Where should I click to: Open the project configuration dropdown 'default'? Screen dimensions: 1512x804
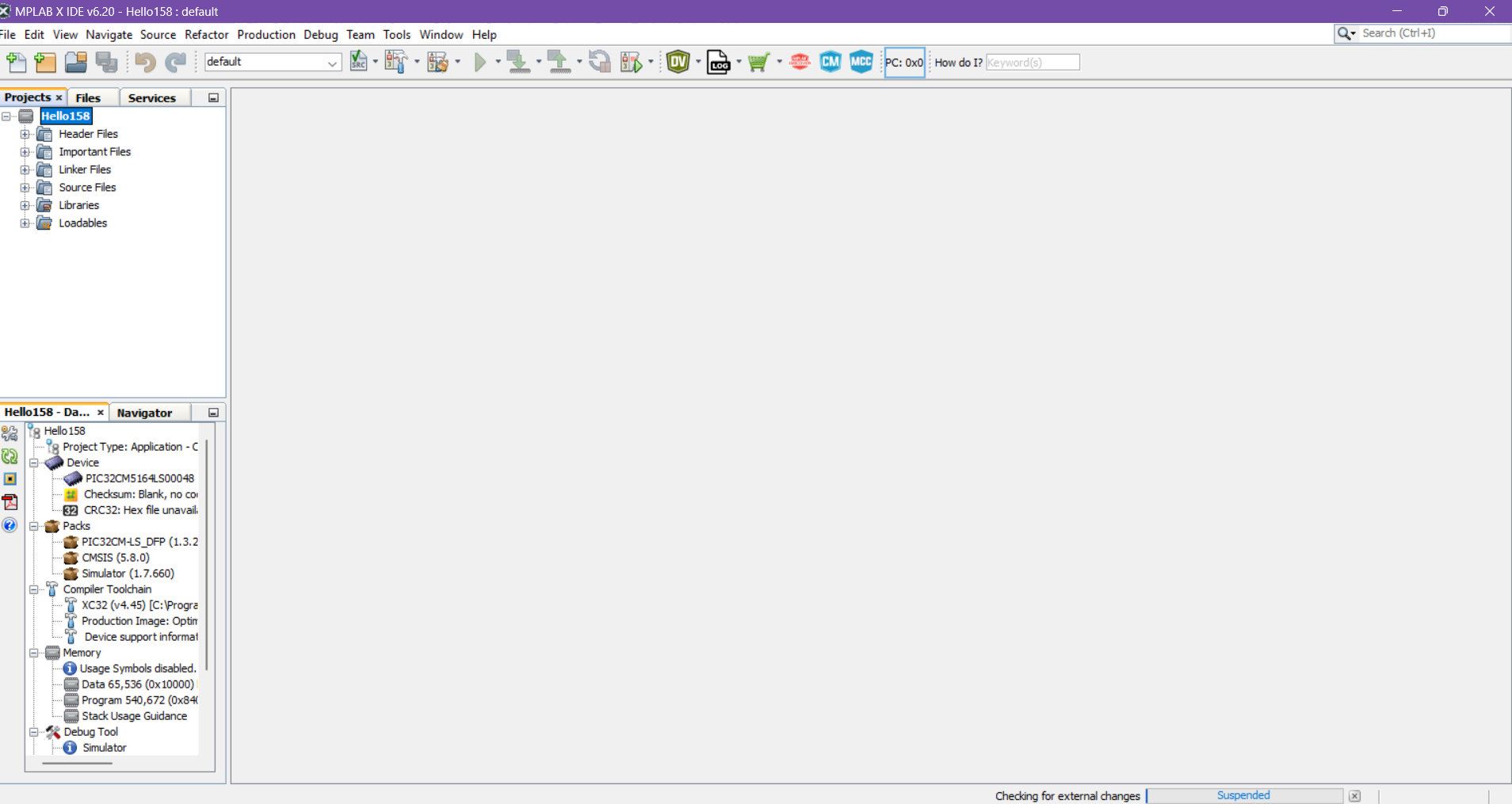point(273,62)
